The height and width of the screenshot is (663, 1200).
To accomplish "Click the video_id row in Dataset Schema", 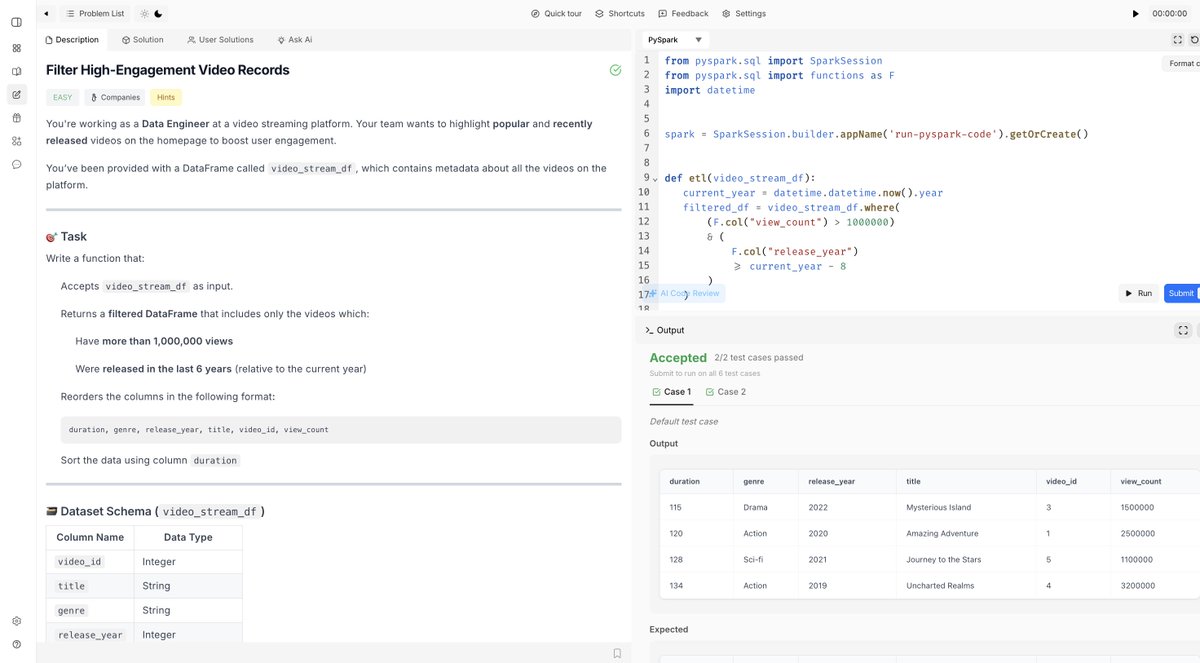I will 144,562.
